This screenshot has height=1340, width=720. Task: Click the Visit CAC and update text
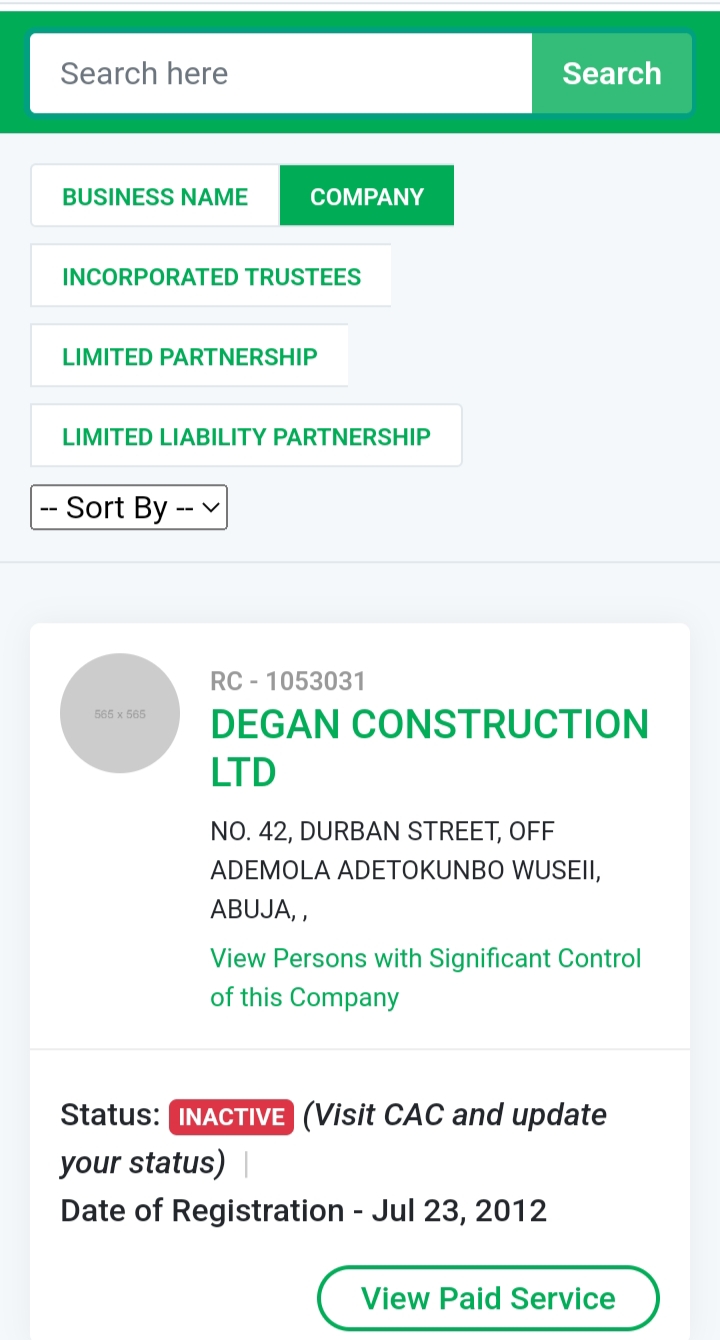pos(456,1115)
